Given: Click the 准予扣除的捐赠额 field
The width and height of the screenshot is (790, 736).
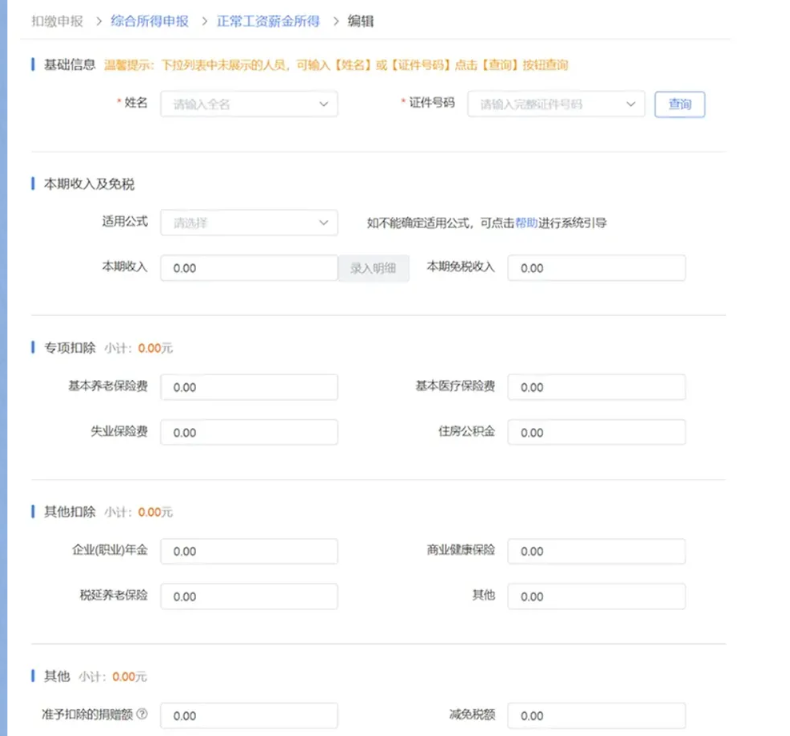Looking at the screenshot, I should click(x=249, y=715).
